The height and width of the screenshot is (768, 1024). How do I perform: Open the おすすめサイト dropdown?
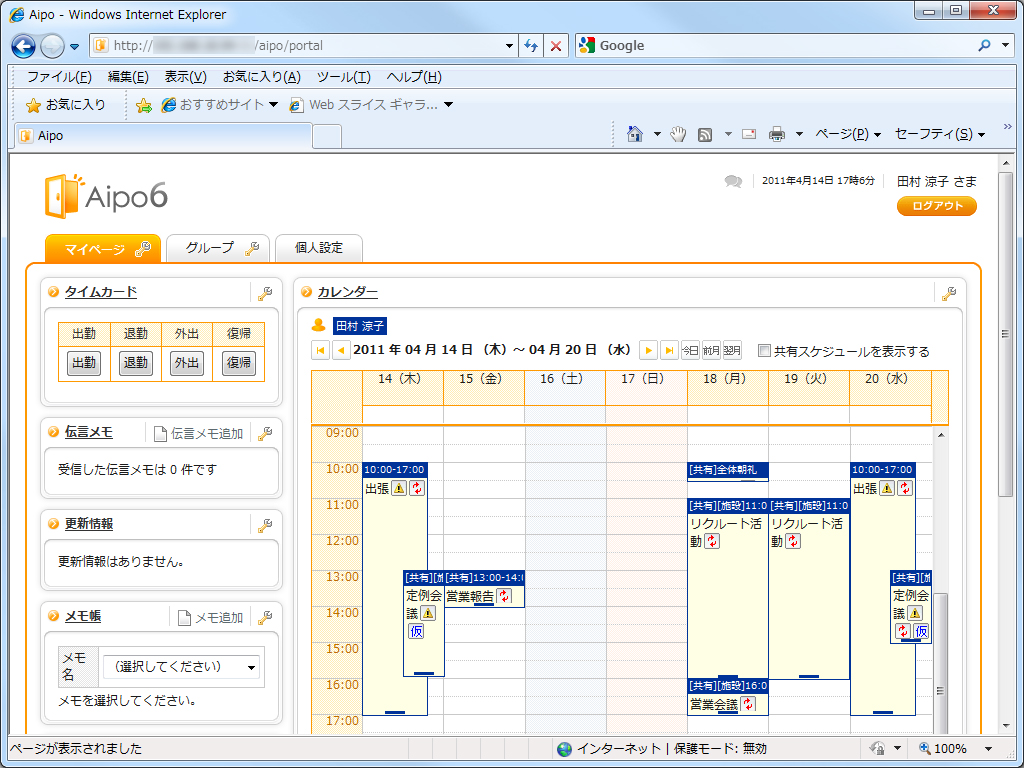pyautogui.click(x=274, y=104)
